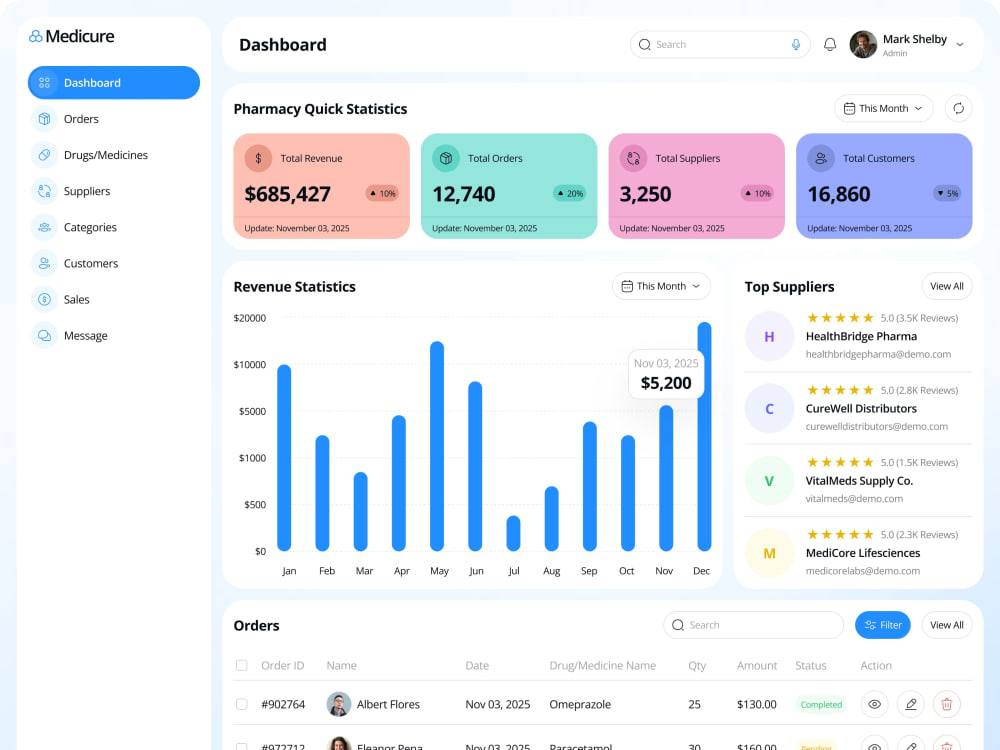Click curewelldistributors@demo.com email
This screenshot has width=1000, height=750.
pyautogui.click(x=876, y=427)
